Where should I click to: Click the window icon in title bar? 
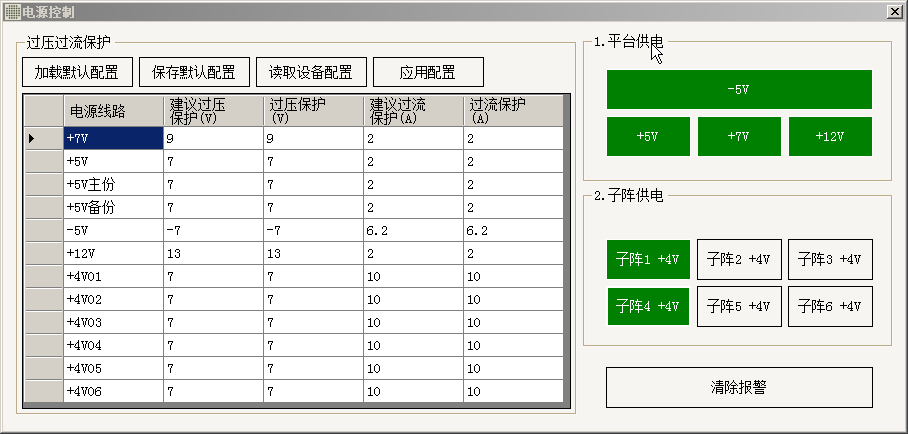point(12,11)
